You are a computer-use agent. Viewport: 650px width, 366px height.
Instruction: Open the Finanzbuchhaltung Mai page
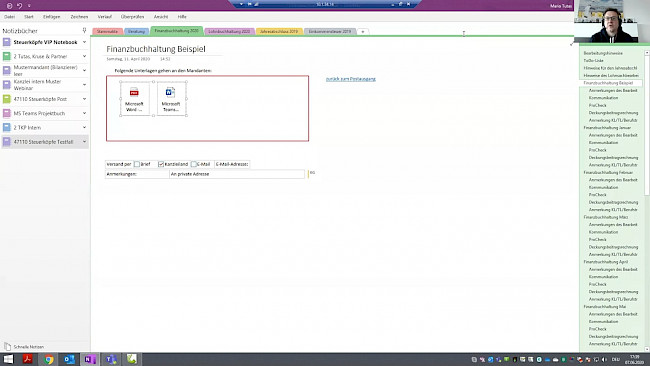click(x=605, y=307)
